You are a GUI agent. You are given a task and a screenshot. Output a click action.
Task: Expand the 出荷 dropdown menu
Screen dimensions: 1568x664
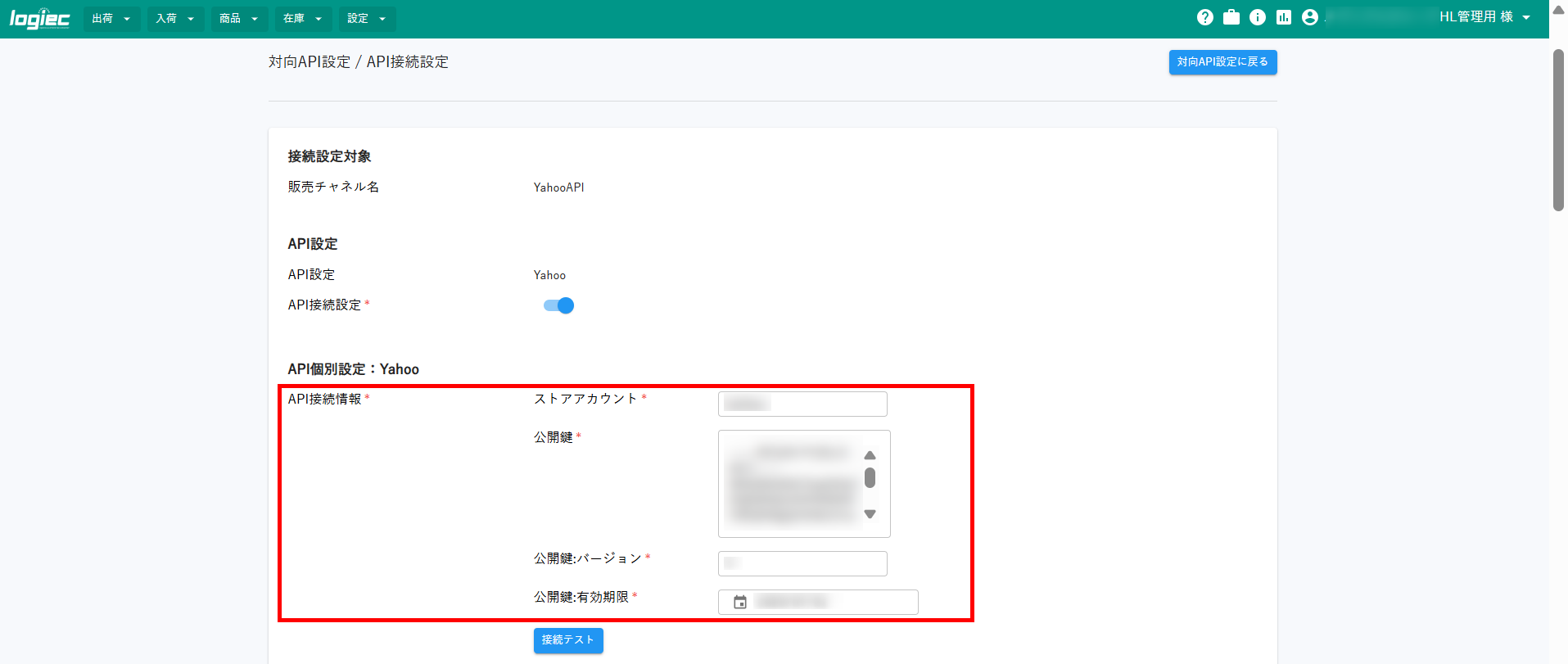(111, 19)
